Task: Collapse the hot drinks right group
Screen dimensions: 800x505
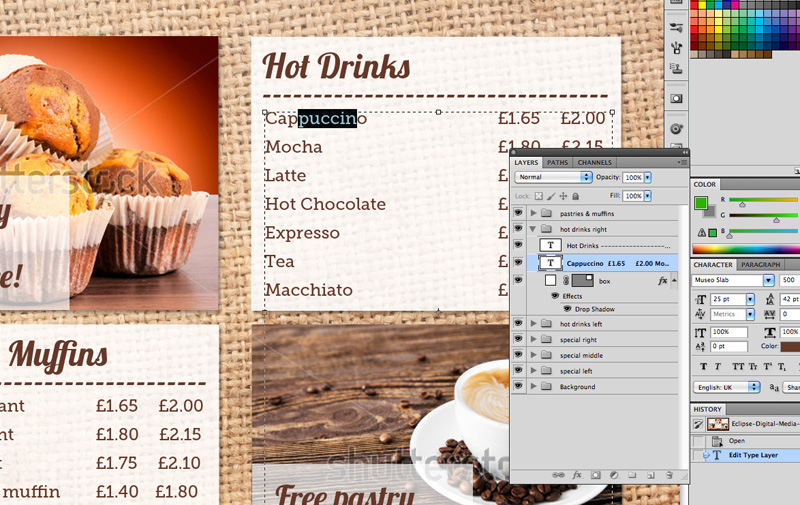Action: (x=533, y=229)
